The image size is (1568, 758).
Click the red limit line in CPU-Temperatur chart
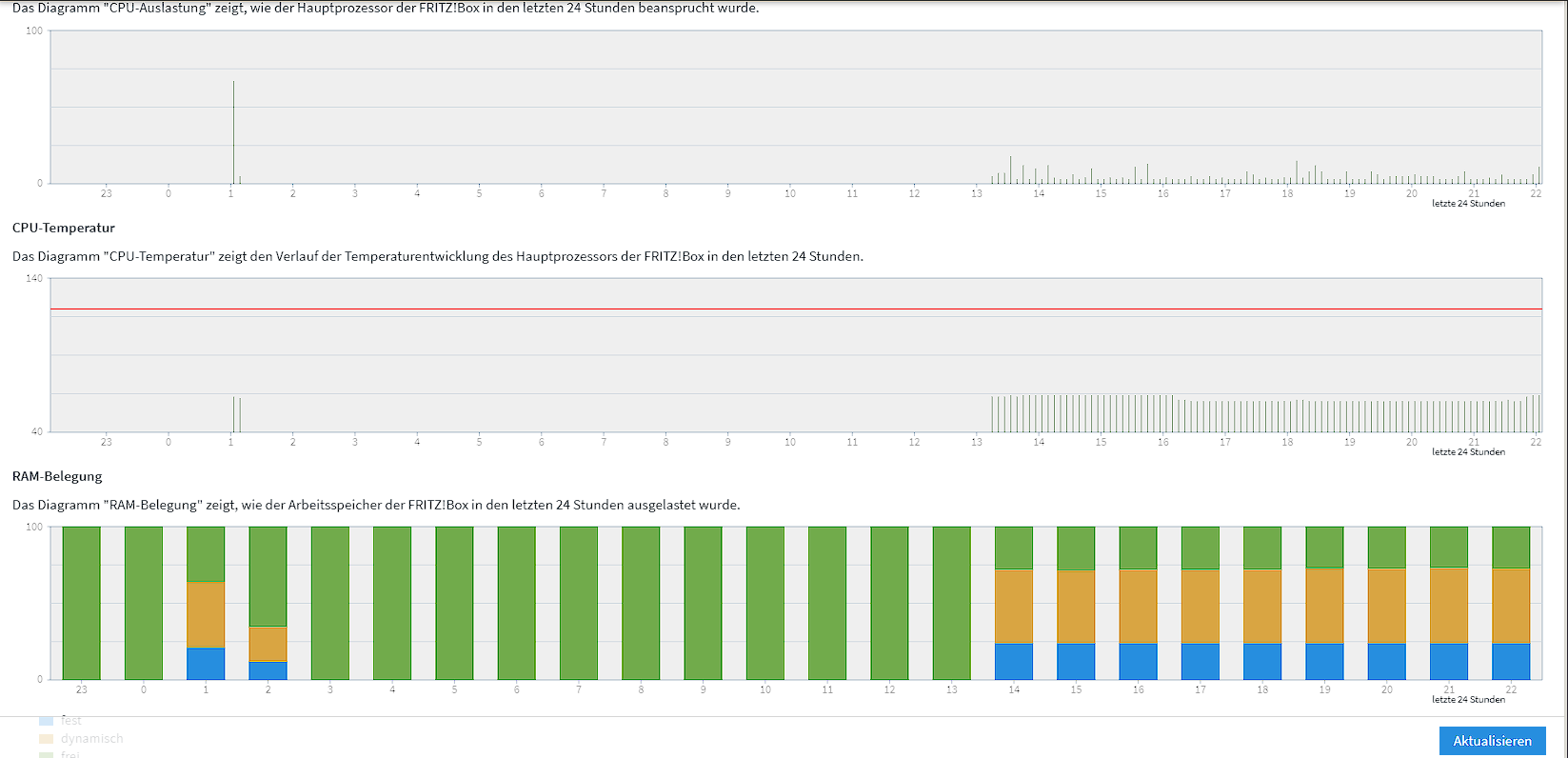[796, 309]
